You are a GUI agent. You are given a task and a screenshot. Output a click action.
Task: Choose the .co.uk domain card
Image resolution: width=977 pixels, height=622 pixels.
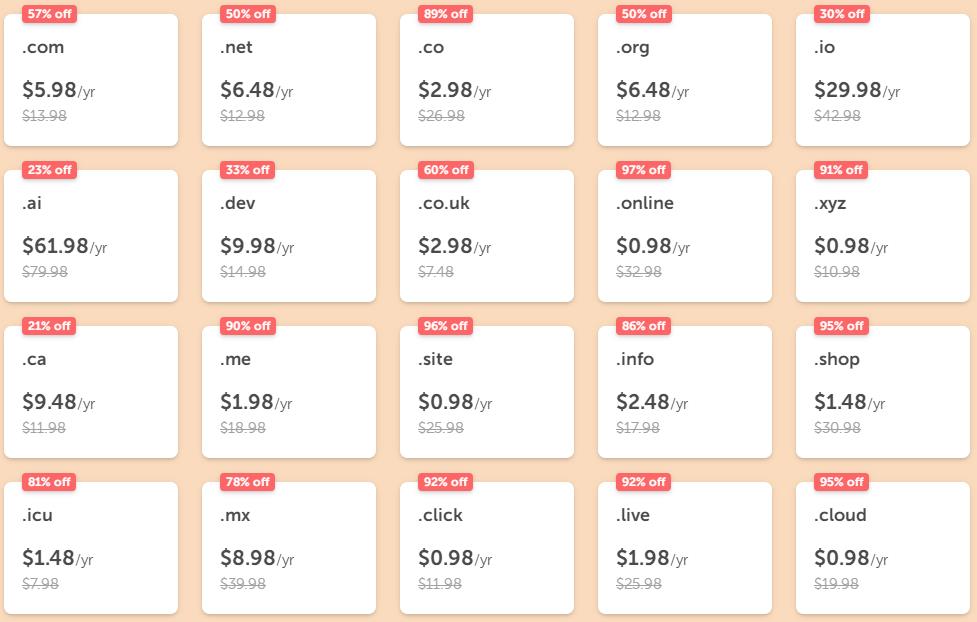click(x=487, y=236)
